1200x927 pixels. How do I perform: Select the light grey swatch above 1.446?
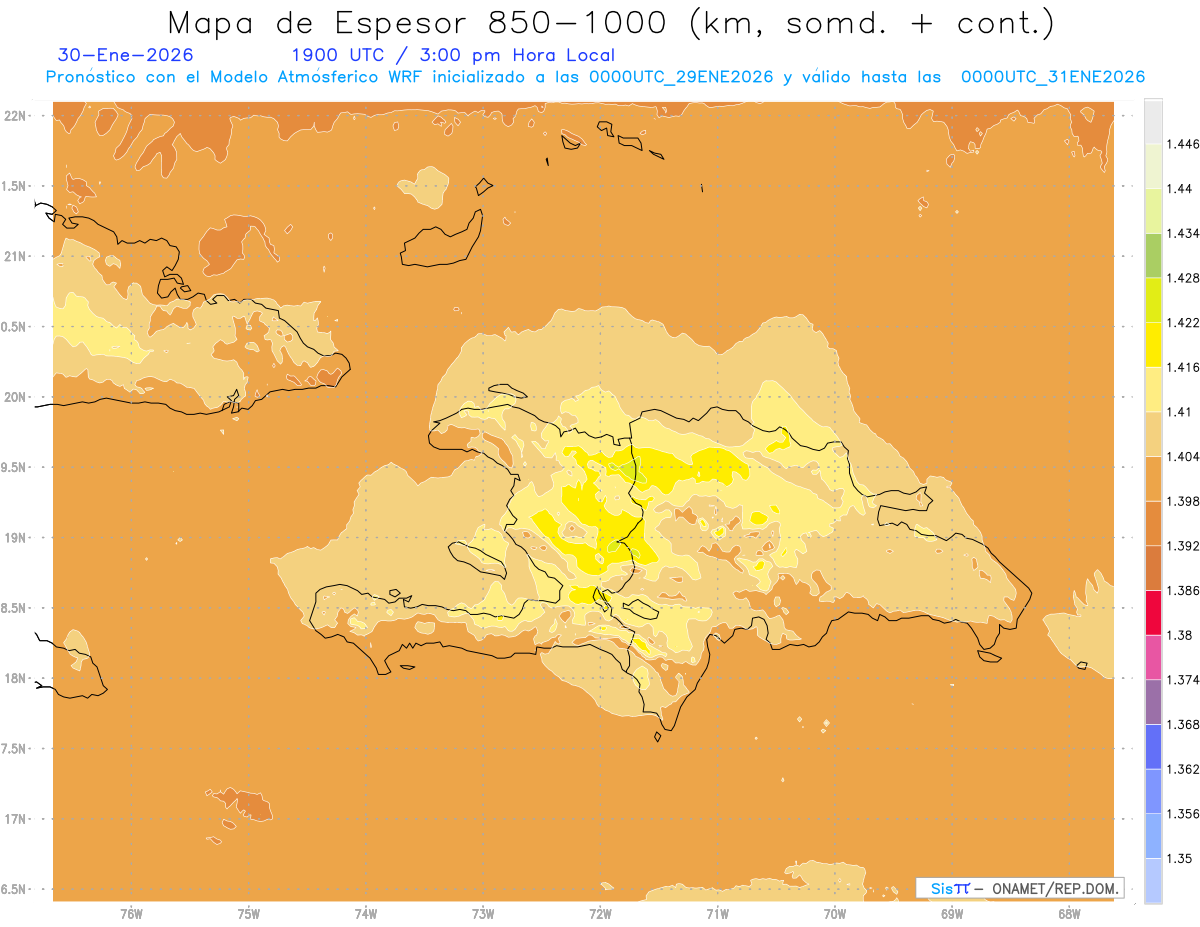point(1152,121)
